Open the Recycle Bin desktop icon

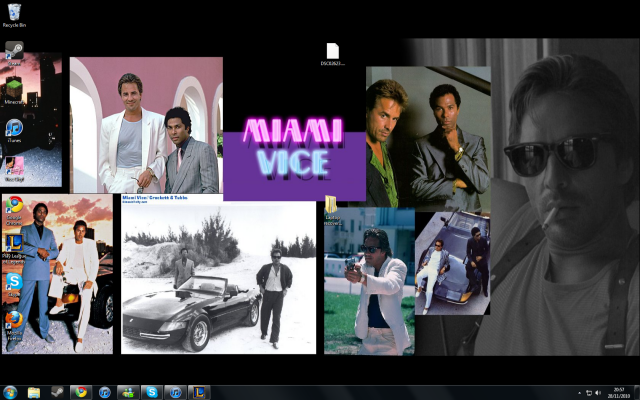tap(14, 14)
